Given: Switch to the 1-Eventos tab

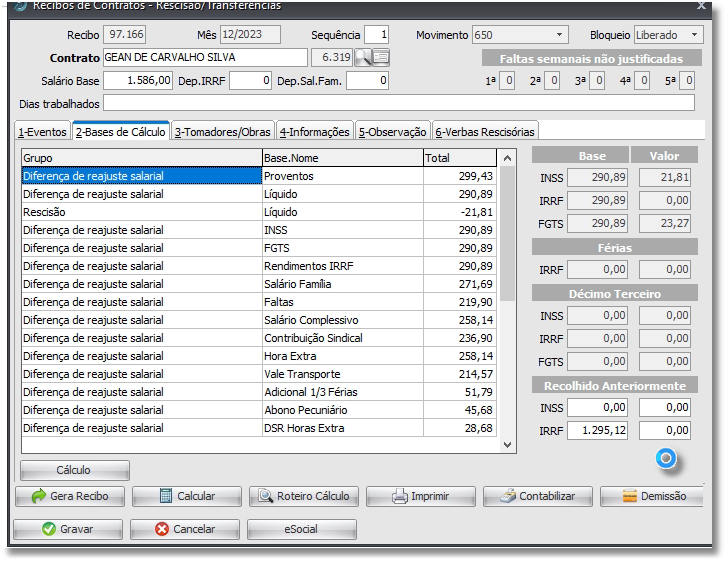Looking at the screenshot, I should [x=42, y=132].
